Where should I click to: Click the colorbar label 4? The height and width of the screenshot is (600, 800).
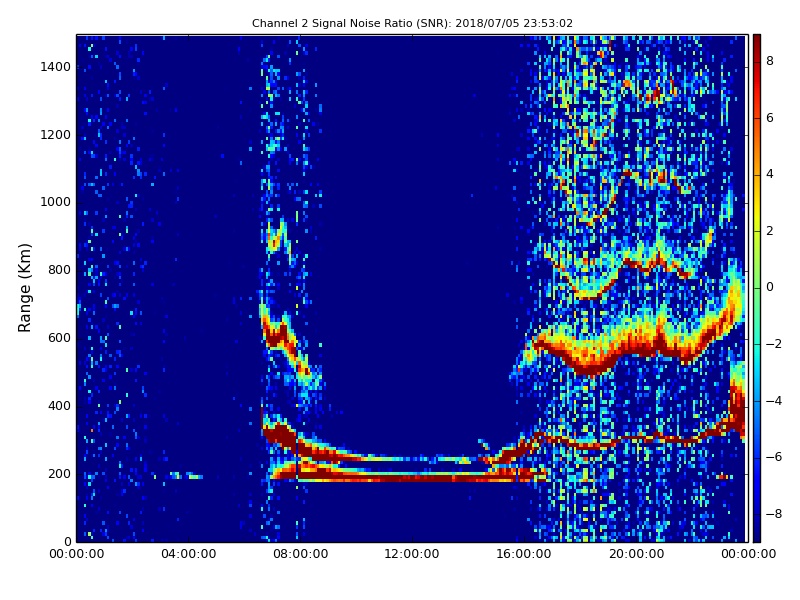[770, 174]
